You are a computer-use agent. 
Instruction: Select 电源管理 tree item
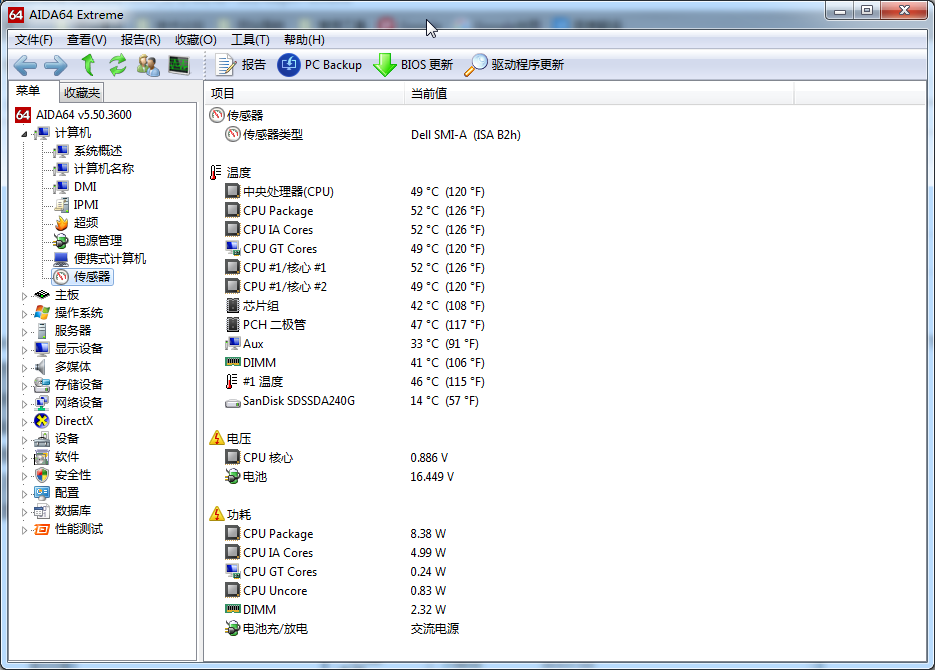(x=98, y=241)
